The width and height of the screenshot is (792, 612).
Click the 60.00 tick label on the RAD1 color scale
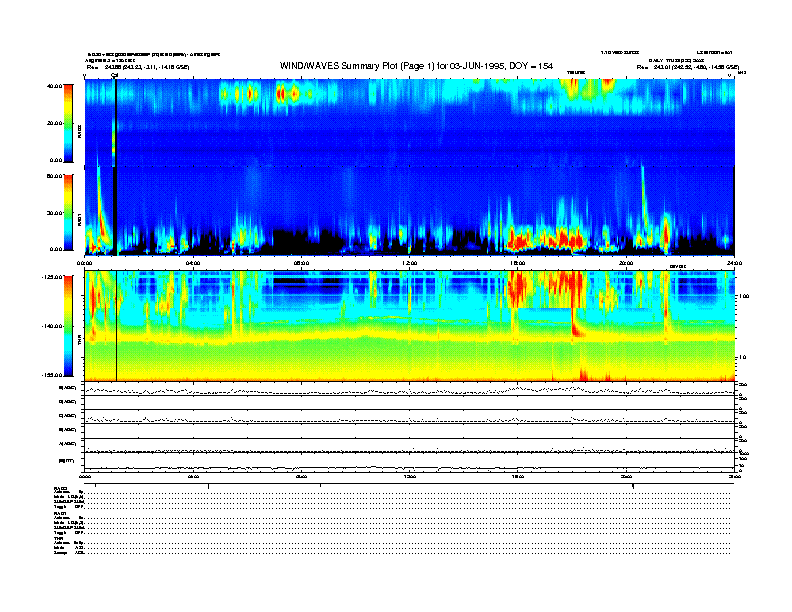click(x=54, y=176)
